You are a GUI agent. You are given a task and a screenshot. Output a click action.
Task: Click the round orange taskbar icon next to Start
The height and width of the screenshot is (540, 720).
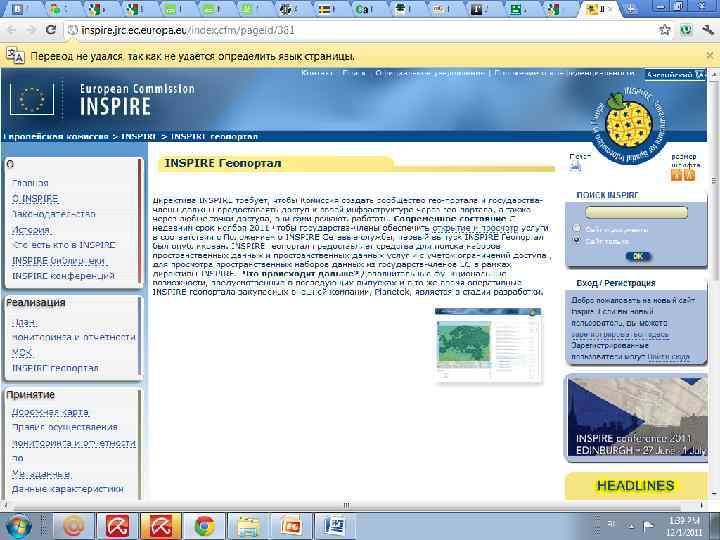point(73,526)
